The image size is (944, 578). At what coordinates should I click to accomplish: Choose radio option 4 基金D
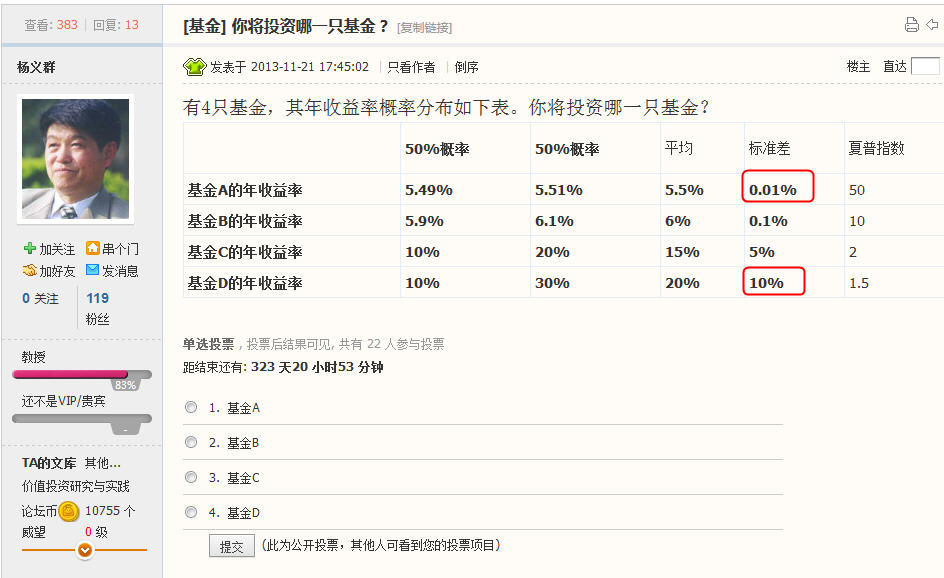(191, 512)
